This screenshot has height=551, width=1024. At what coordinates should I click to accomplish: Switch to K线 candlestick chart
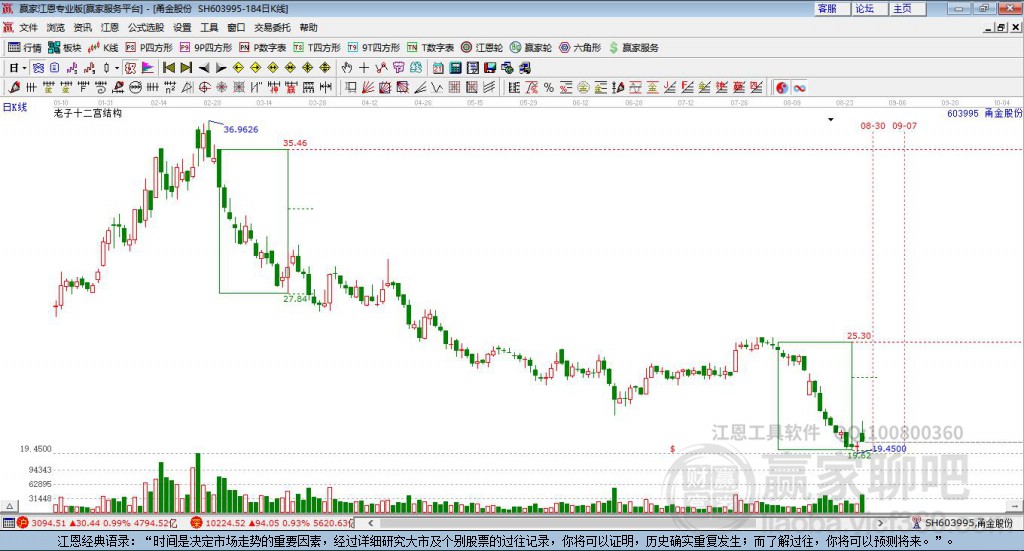click(x=103, y=48)
